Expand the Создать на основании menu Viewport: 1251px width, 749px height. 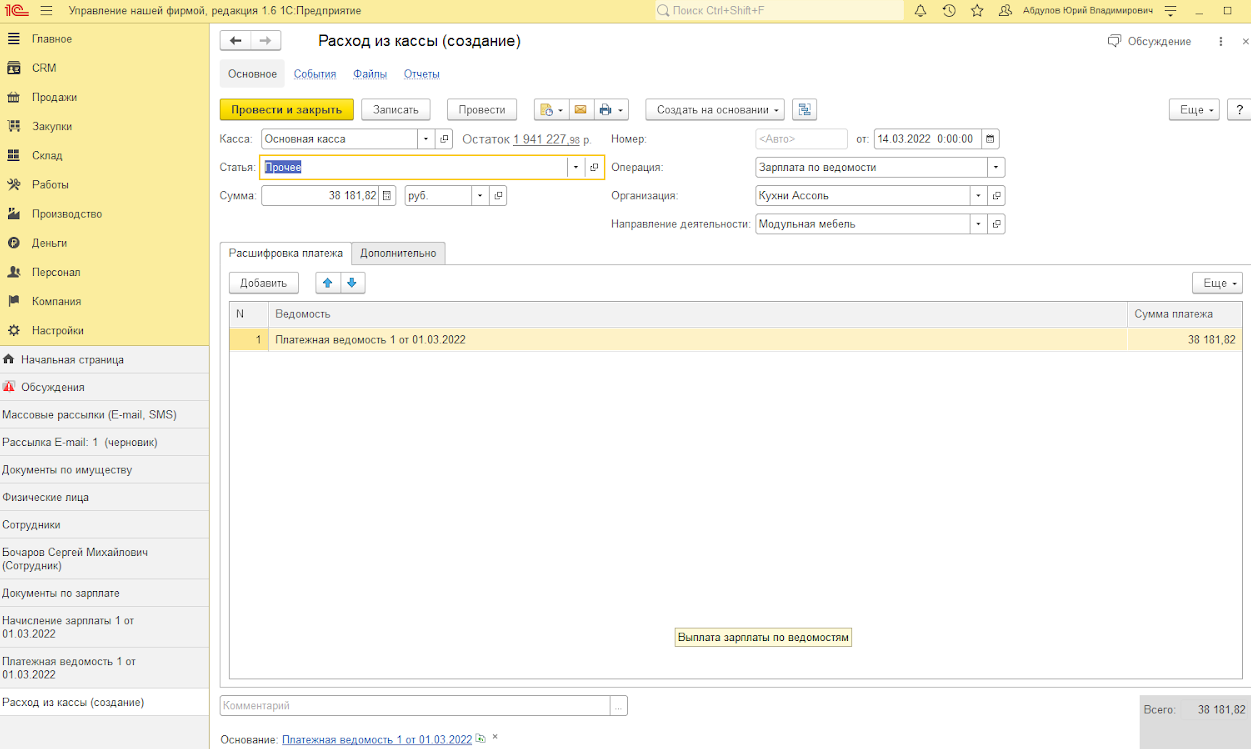click(714, 110)
